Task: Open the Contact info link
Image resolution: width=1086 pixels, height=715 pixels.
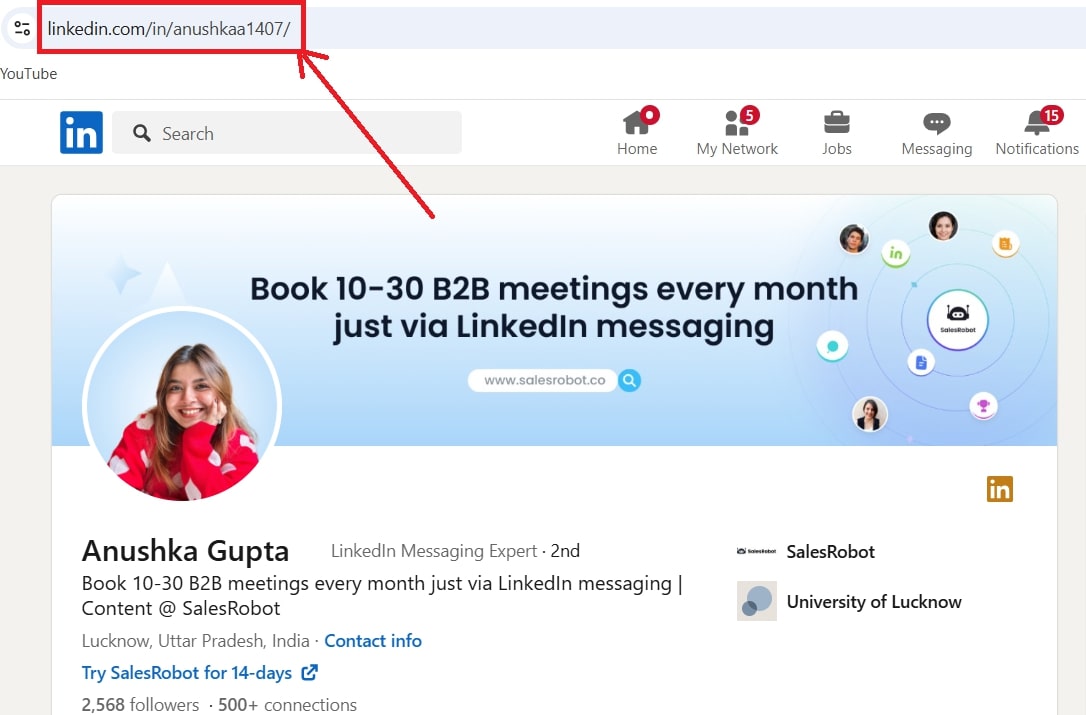Action: click(x=373, y=640)
